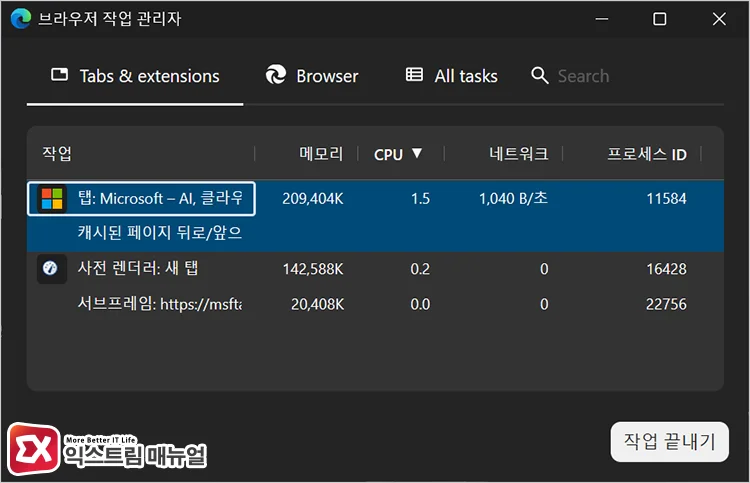Viewport: 750px width, 483px height.
Task: Select the Microsoft tab task row
Action: tap(375, 198)
